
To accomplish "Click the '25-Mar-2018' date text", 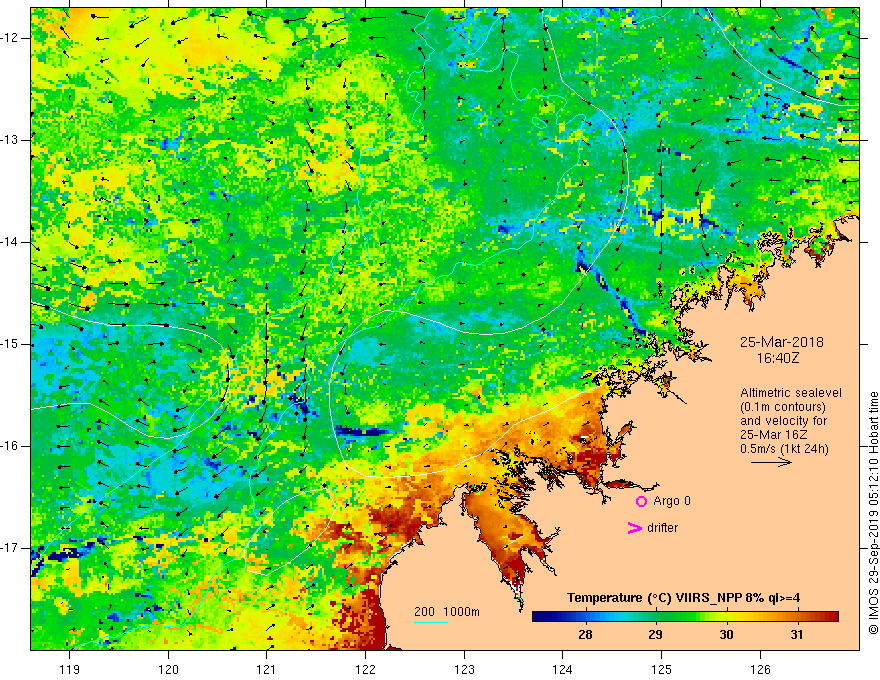I will pyautogui.click(x=781, y=342).
